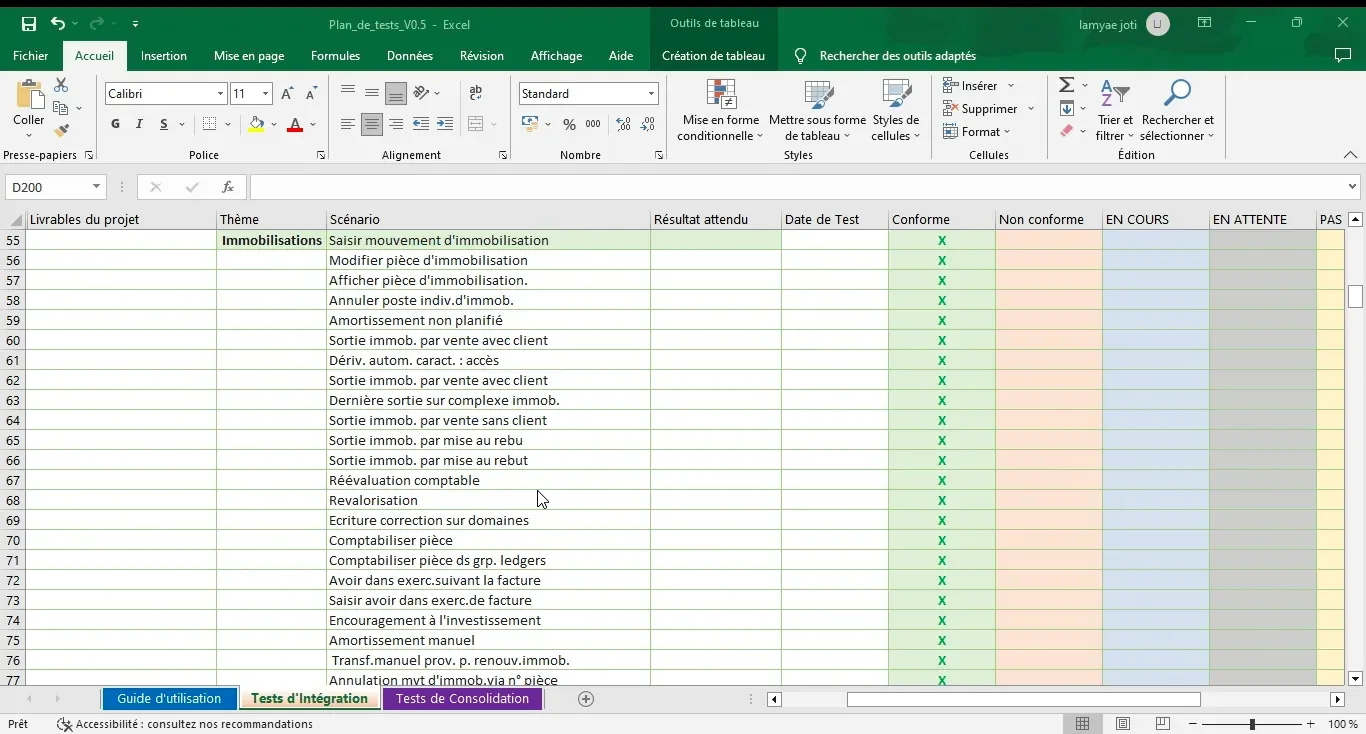Open the Formules ribbon tab
The width and height of the screenshot is (1366, 734).
click(335, 56)
